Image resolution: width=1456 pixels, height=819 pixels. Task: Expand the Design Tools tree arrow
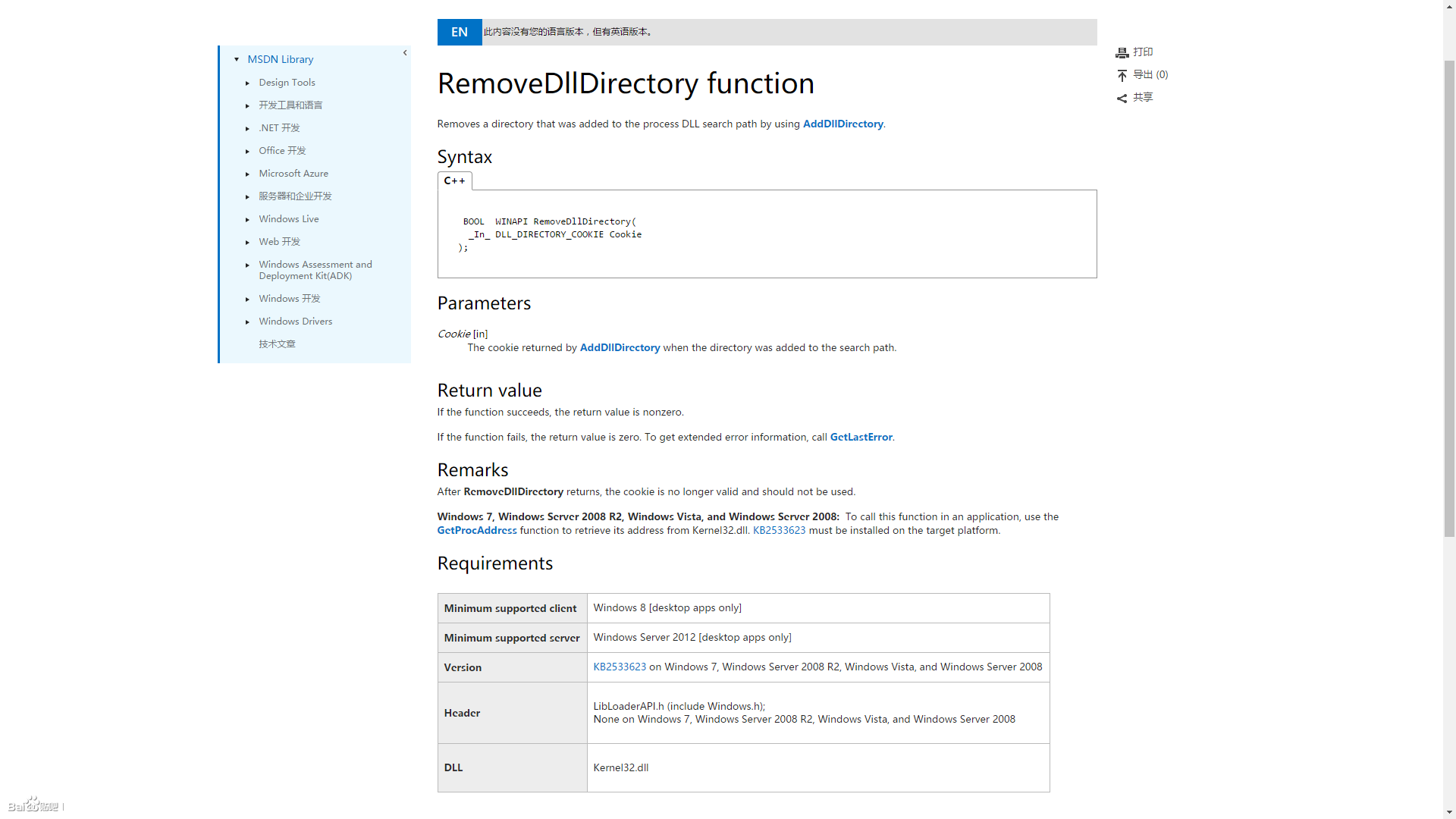247,83
